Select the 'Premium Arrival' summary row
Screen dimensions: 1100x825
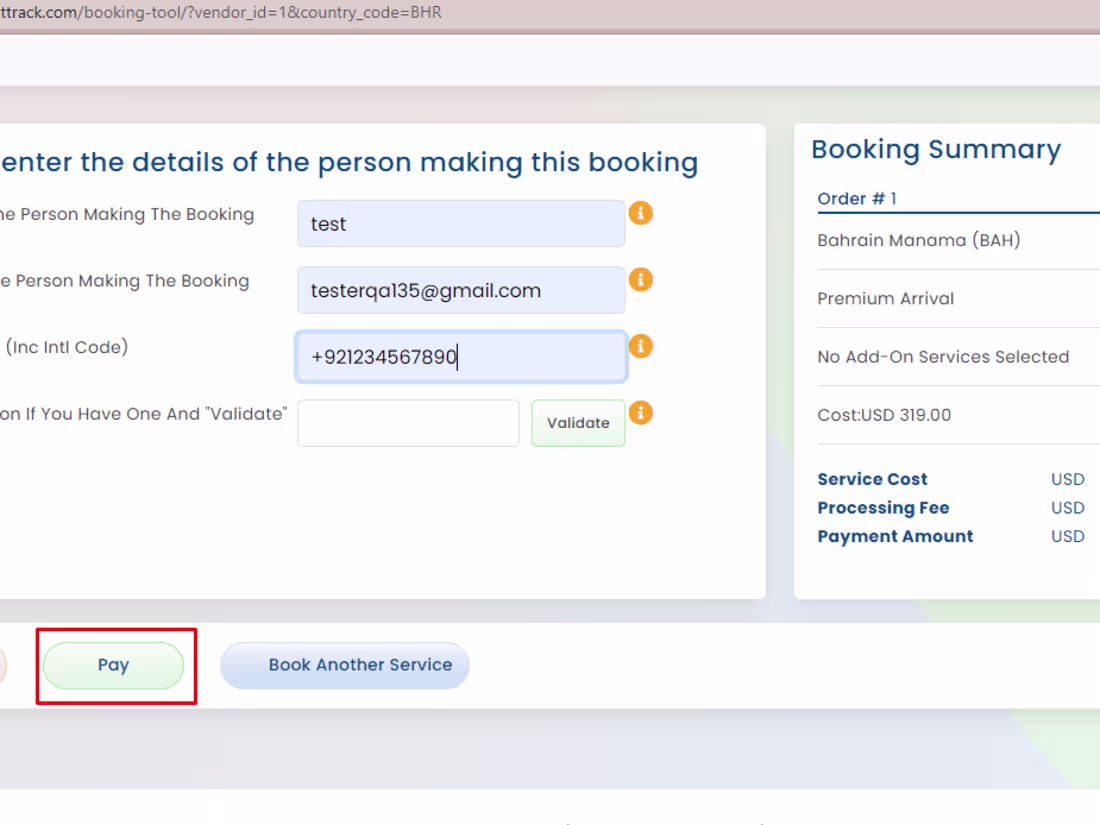pos(885,298)
